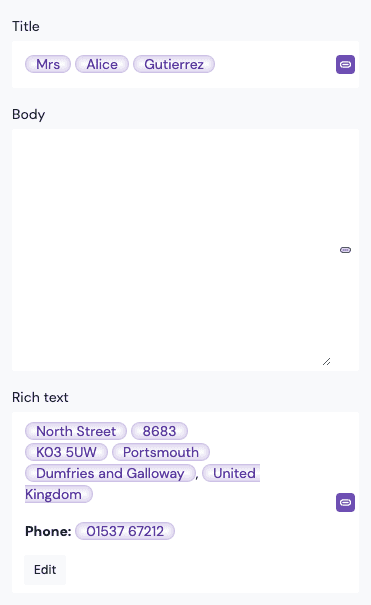
Task: Select the KO3 5UW postcode tag
Action: tap(66, 452)
